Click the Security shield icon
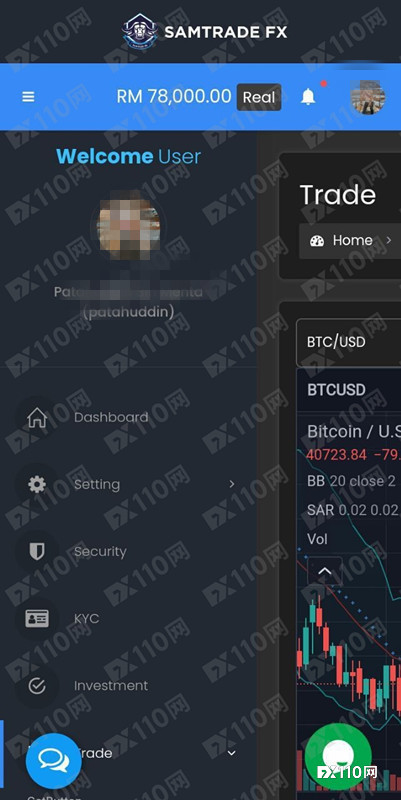This screenshot has width=401, height=800. tap(37, 552)
